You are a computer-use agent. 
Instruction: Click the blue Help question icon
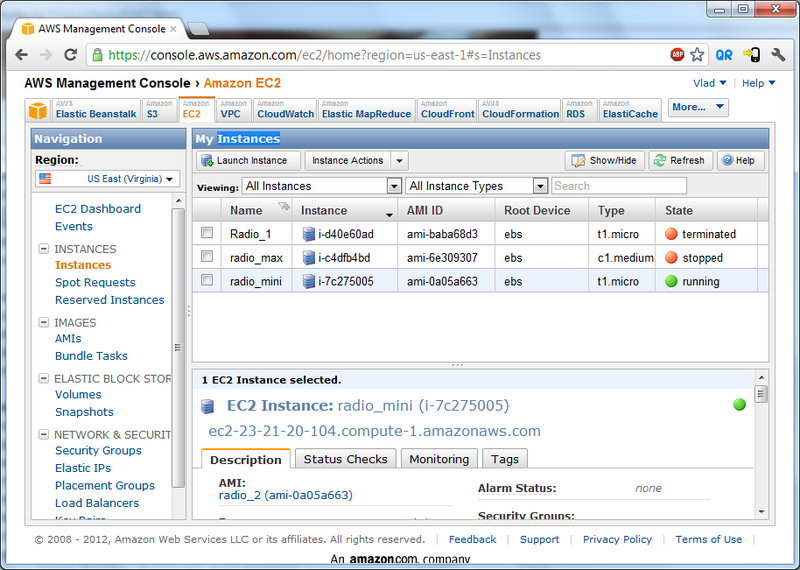pos(728,160)
